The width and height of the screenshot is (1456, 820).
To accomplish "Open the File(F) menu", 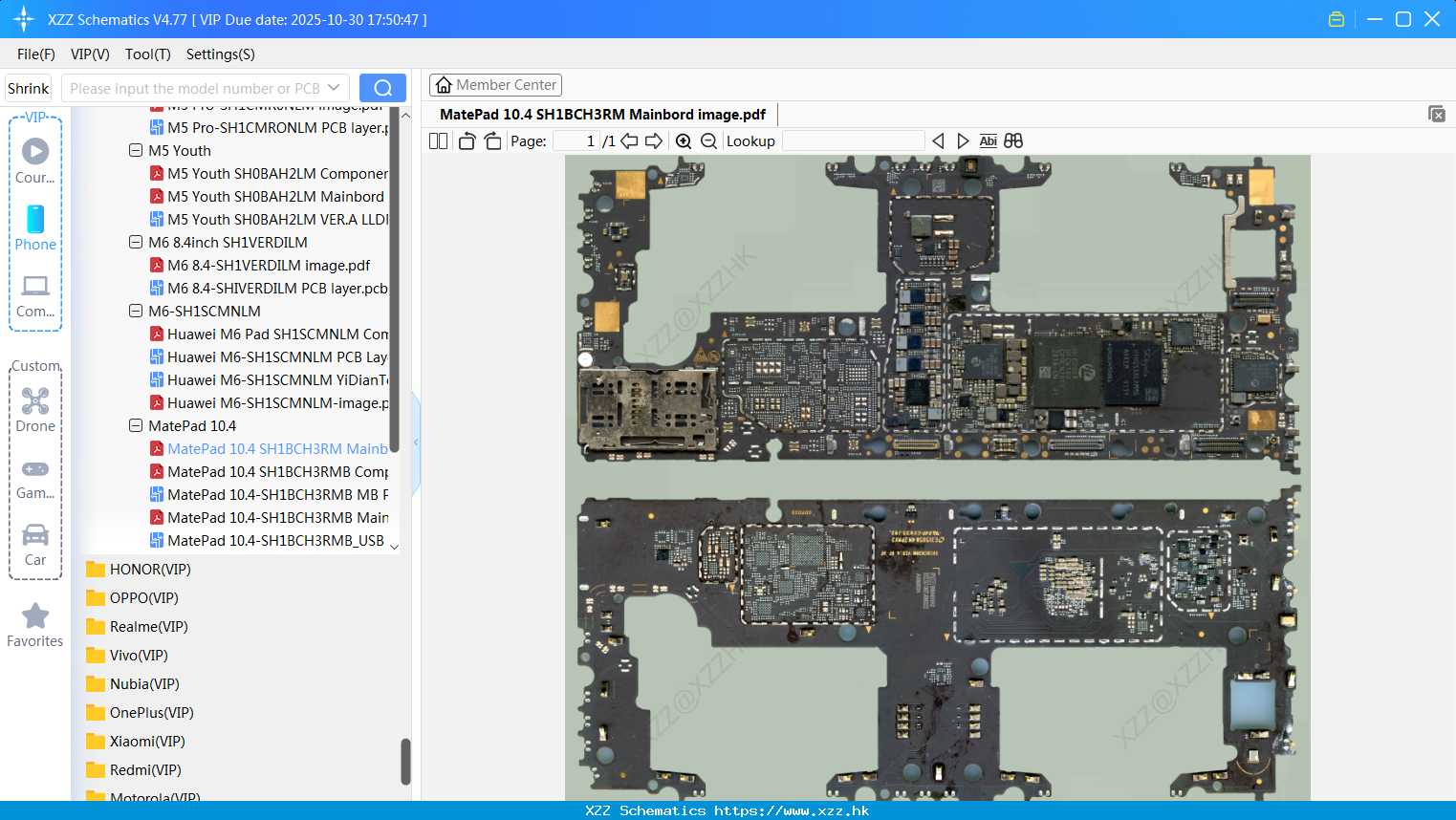I will coord(36,54).
